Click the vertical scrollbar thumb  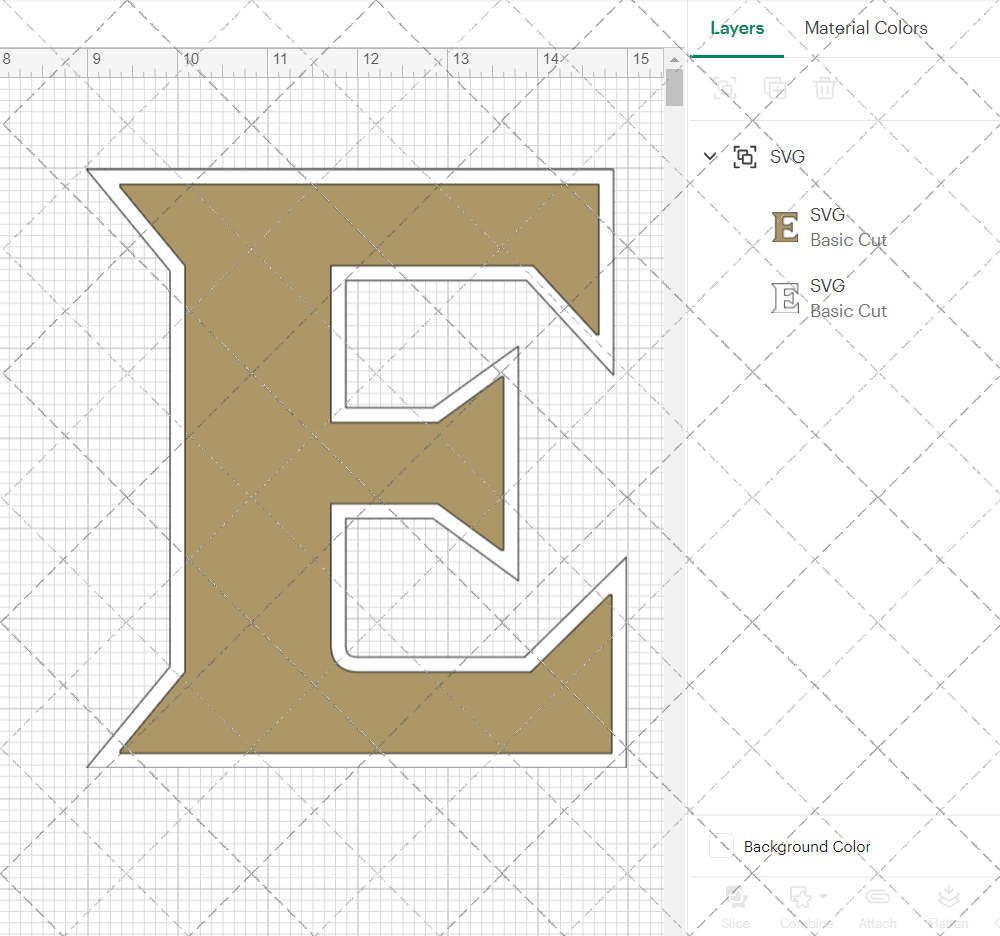click(674, 87)
